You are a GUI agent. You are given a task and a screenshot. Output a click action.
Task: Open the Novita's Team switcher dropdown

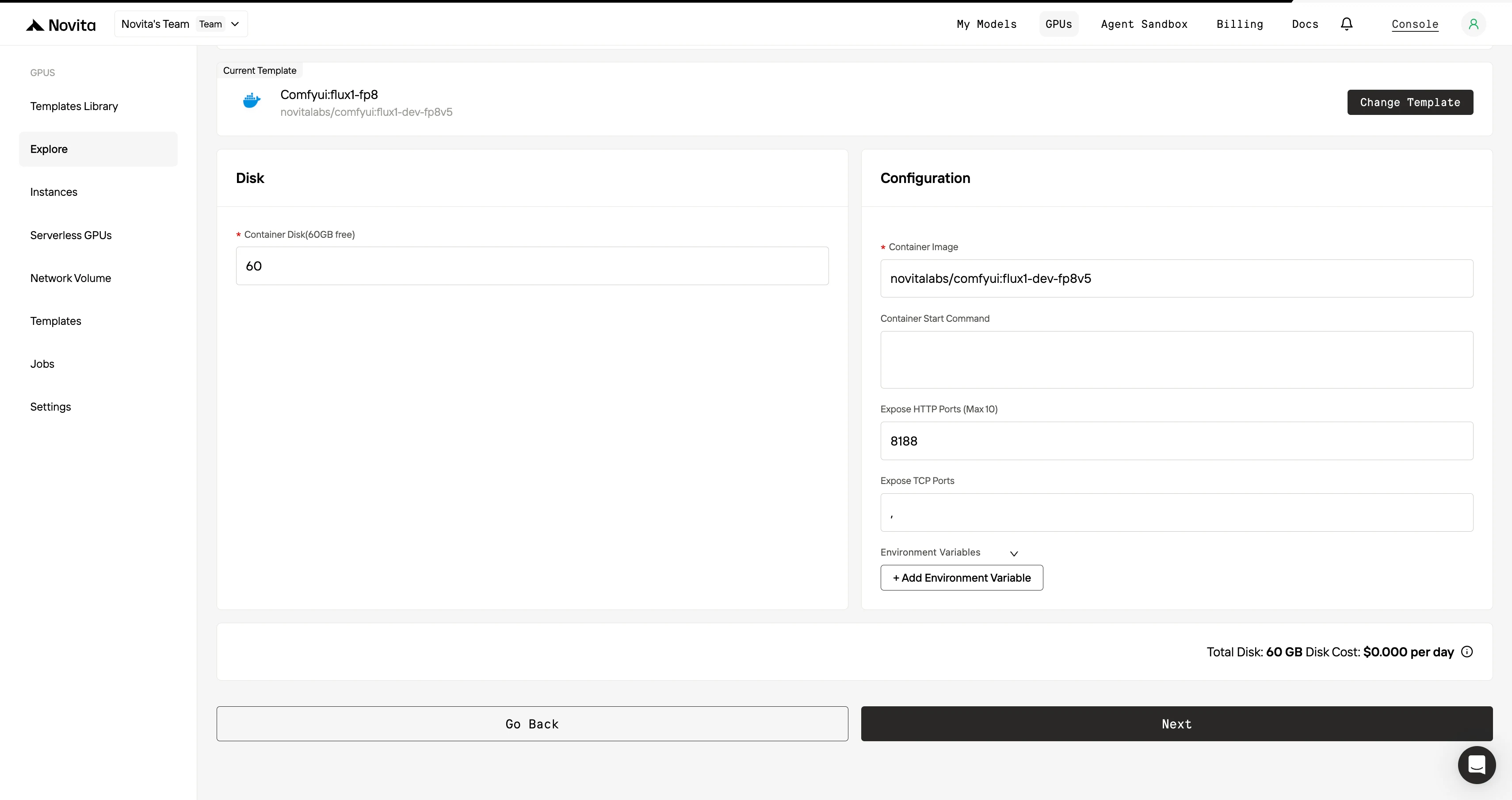point(181,24)
